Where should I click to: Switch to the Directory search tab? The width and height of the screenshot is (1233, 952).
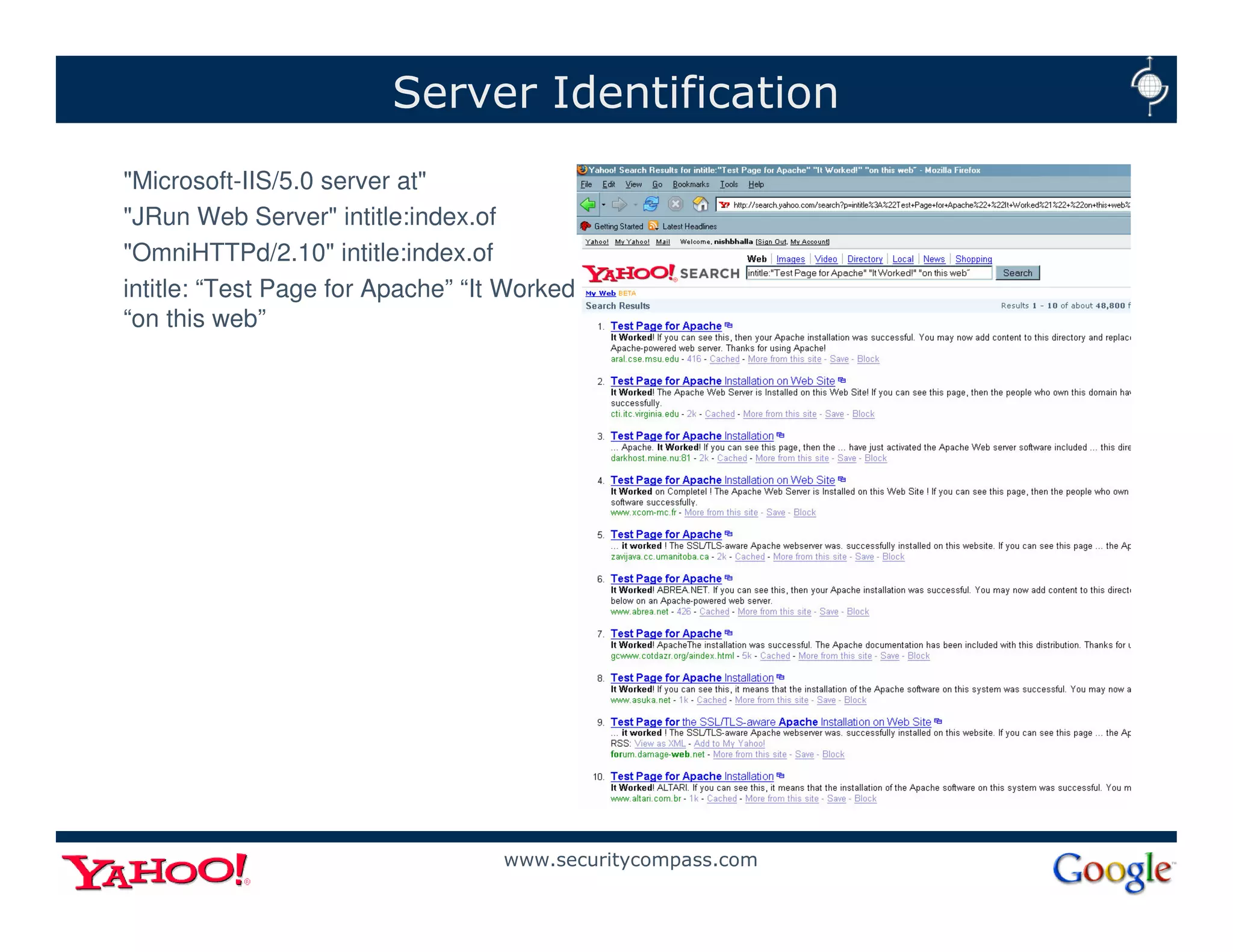[x=865, y=259]
